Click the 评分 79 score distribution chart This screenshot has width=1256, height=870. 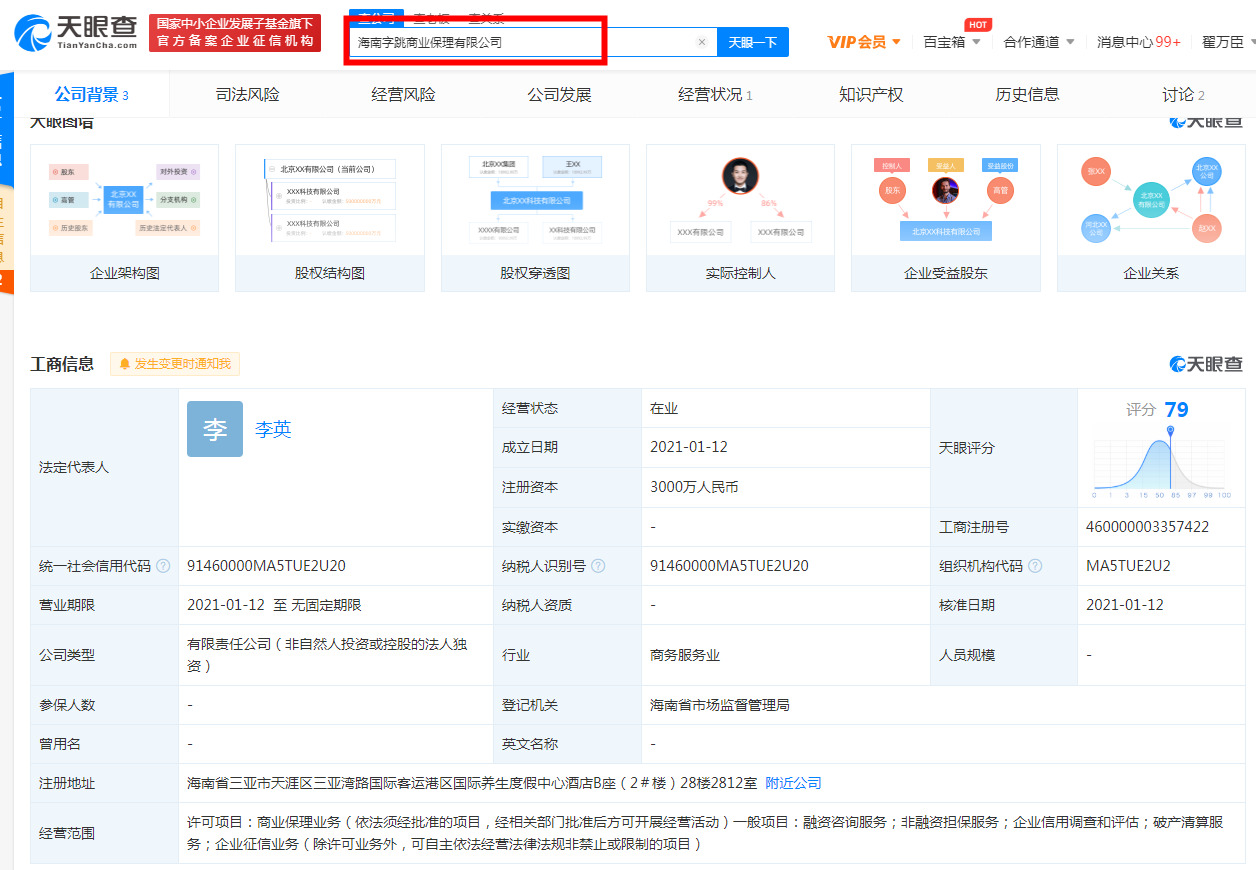point(1162,464)
